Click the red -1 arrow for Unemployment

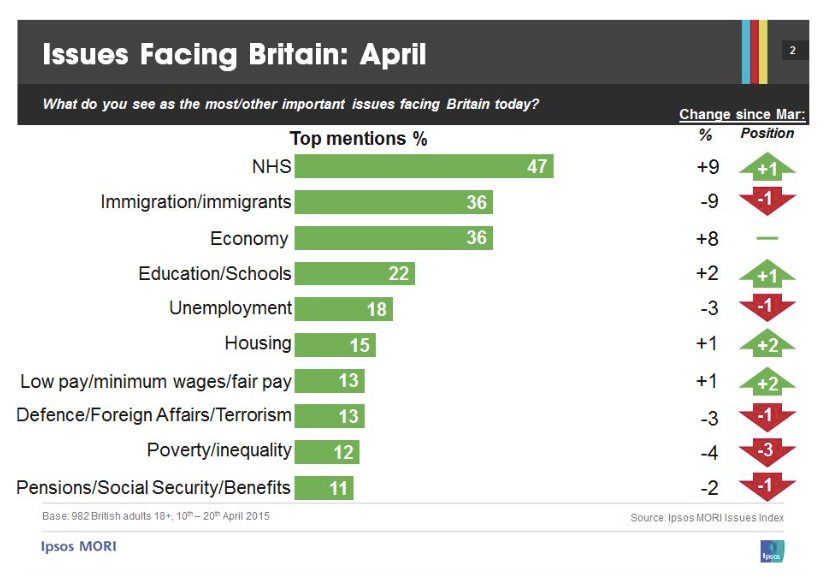pos(767,307)
